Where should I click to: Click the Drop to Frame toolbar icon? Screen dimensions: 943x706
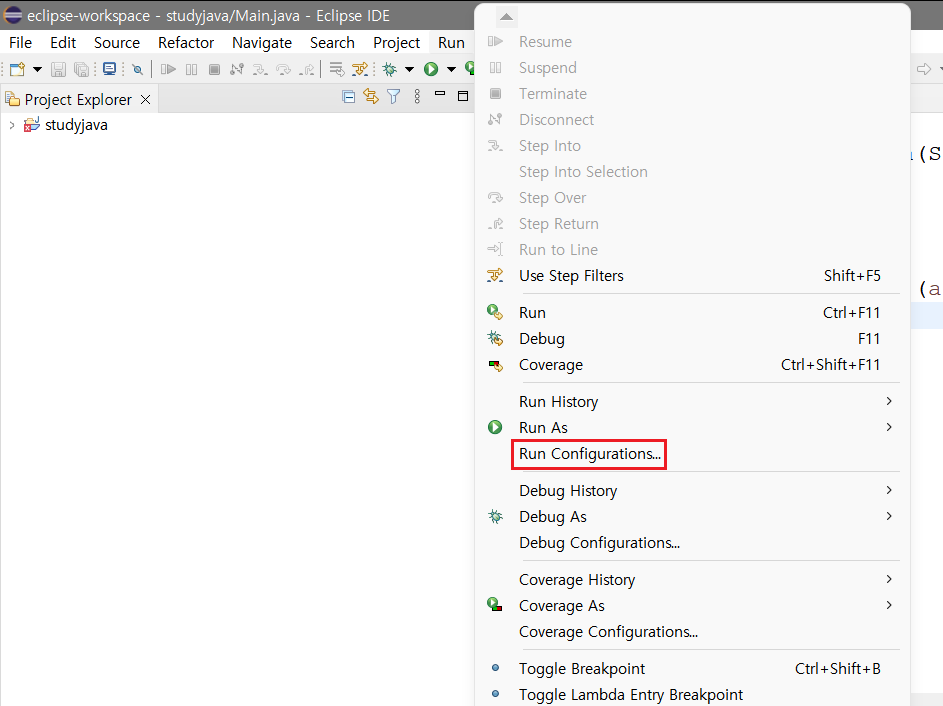click(337, 70)
